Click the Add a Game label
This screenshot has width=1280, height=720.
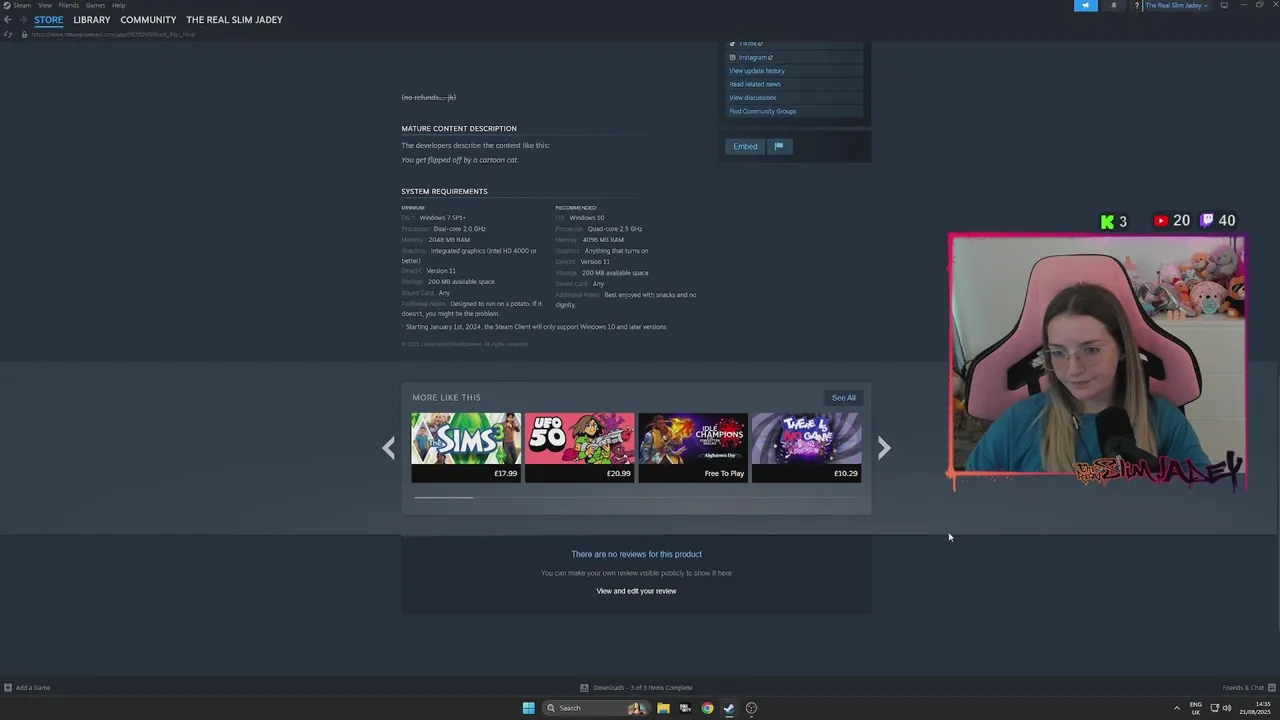[x=33, y=688]
